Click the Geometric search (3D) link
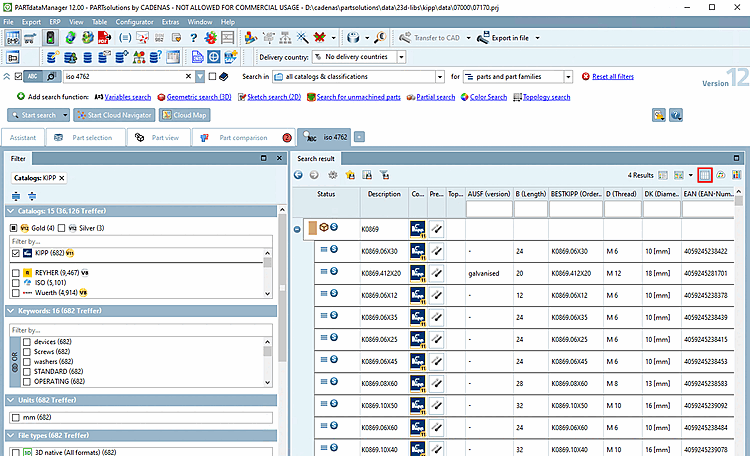Image resolution: width=750 pixels, height=456 pixels. [199, 97]
